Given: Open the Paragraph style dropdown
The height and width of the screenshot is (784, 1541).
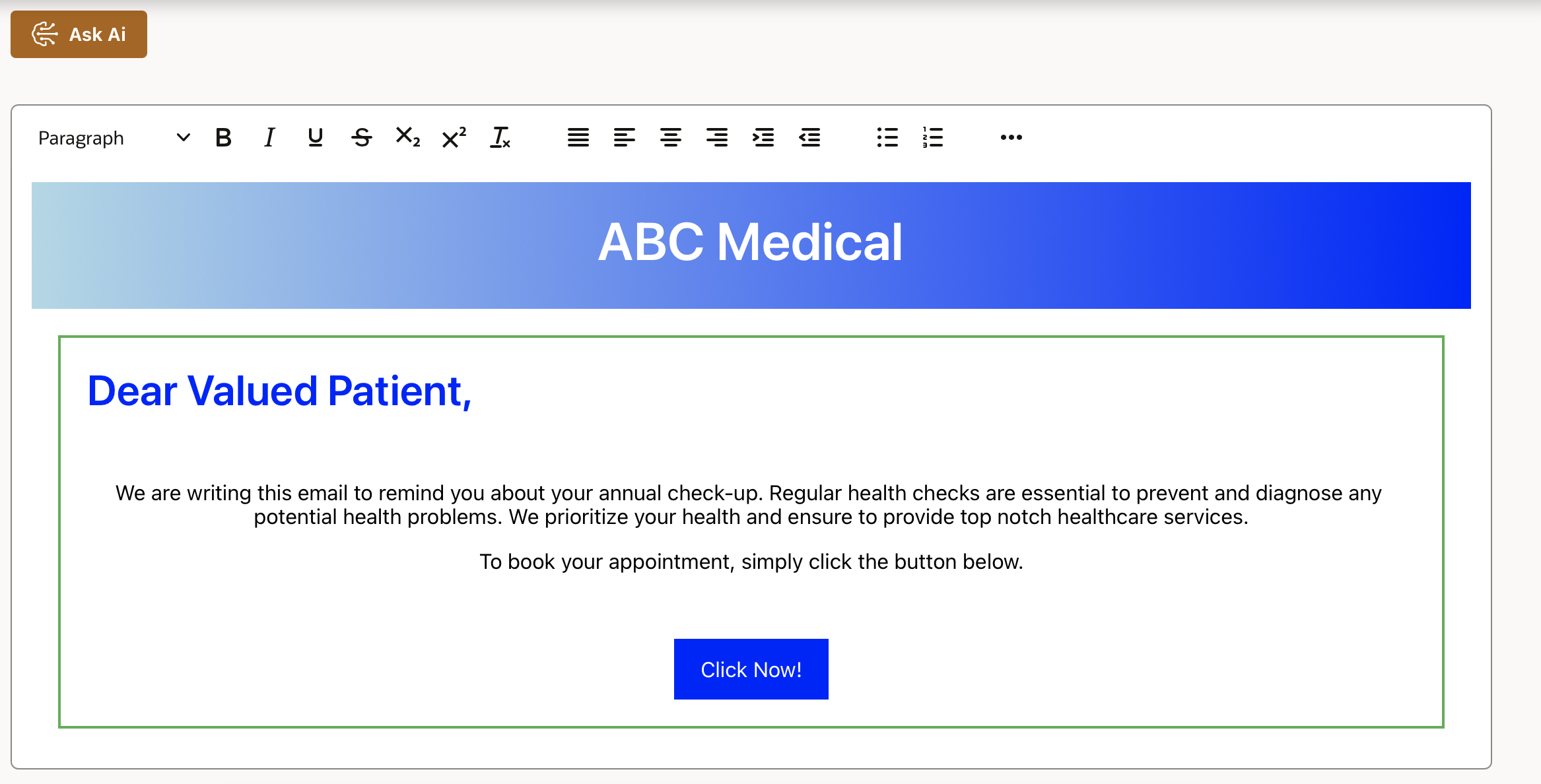Looking at the screenshot, I should tap(114, 138).
